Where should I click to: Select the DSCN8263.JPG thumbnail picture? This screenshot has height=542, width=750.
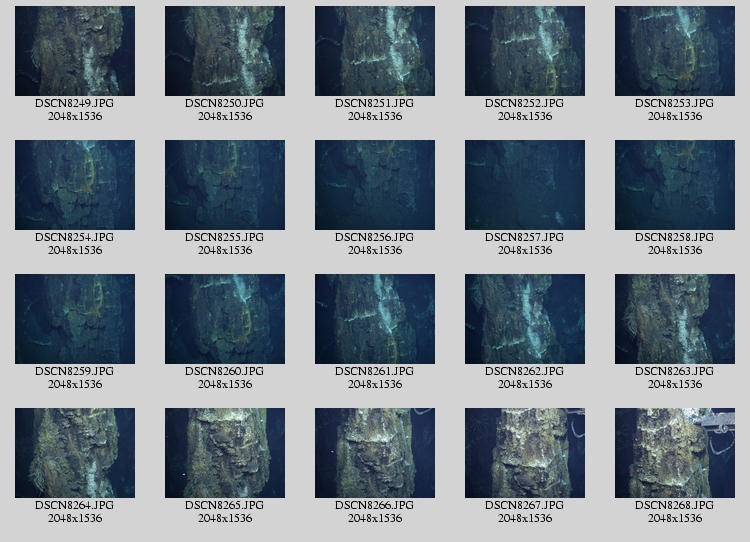[674, 319]
